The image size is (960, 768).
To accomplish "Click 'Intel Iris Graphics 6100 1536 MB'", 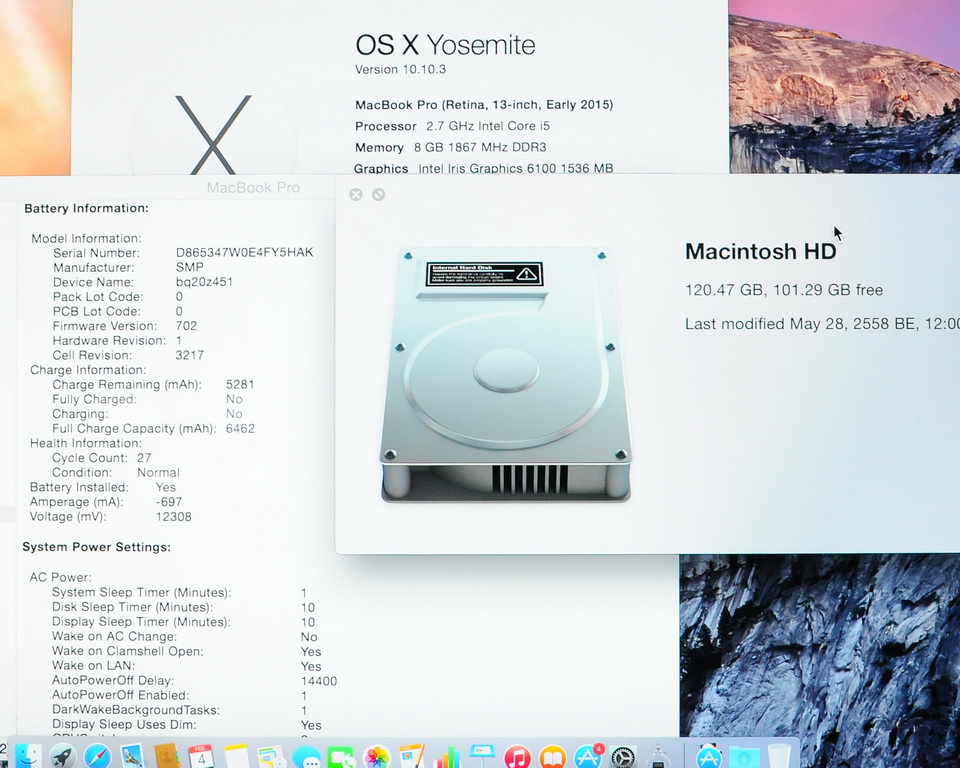I will pos(516,168).
